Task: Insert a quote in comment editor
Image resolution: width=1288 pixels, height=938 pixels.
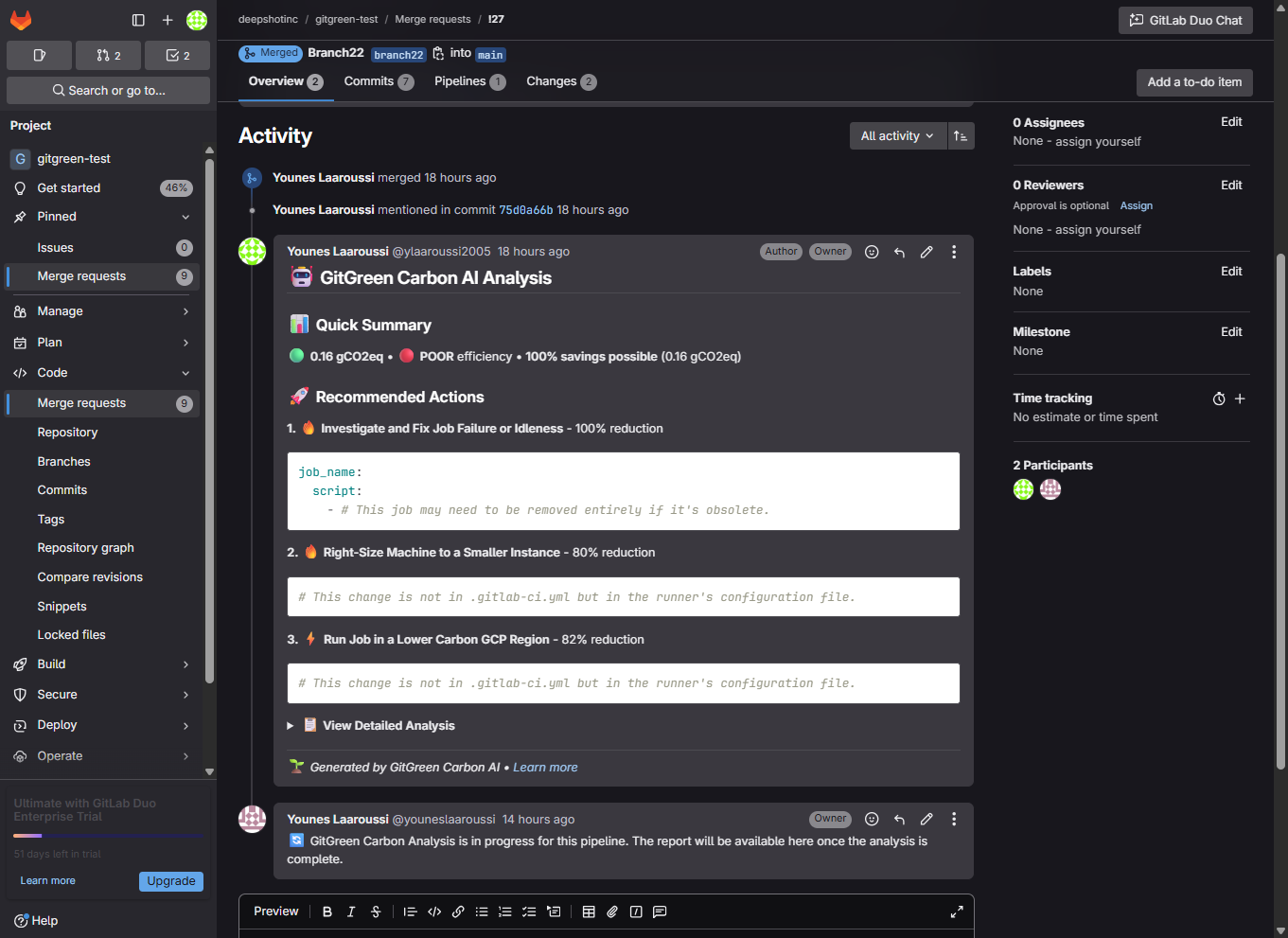Action: 410,911
